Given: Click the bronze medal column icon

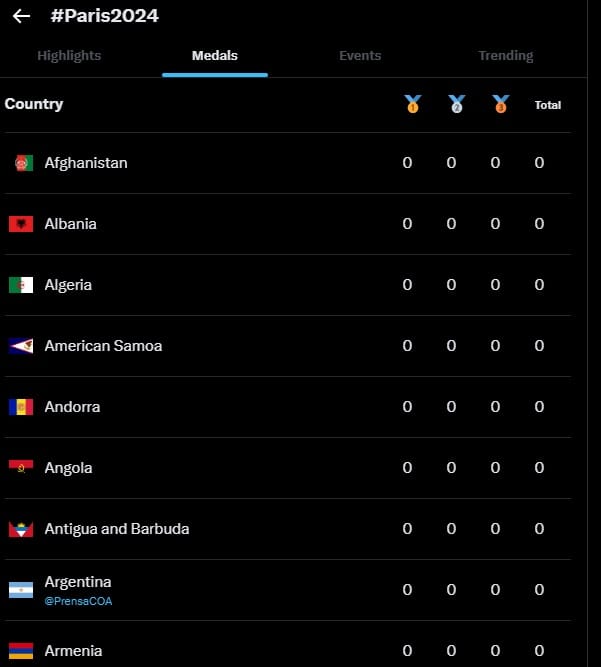Looking at the screenshot, I should coord(501,104).
